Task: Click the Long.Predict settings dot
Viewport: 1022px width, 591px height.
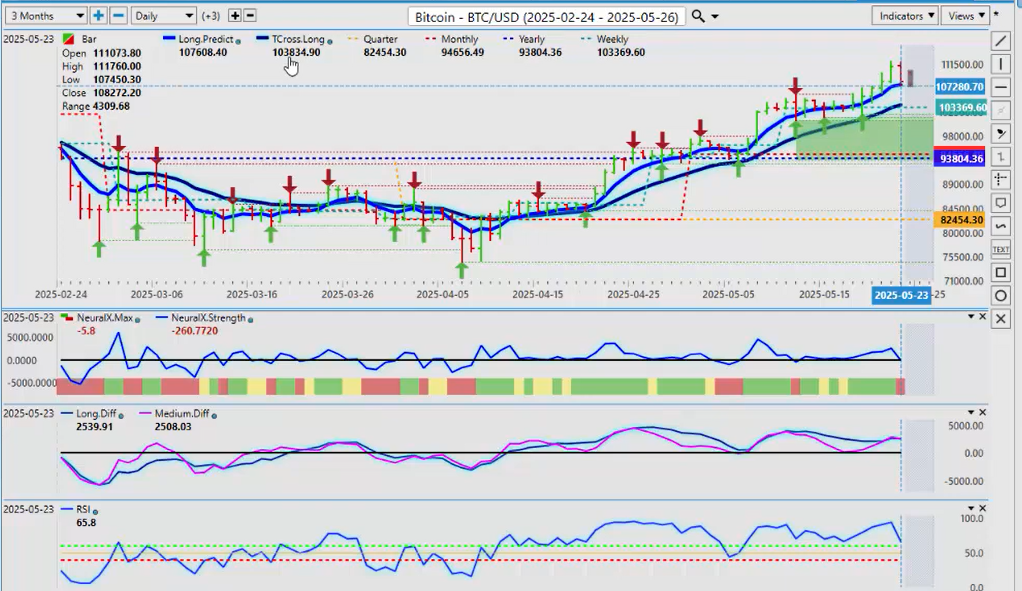Action: point(239,40)
